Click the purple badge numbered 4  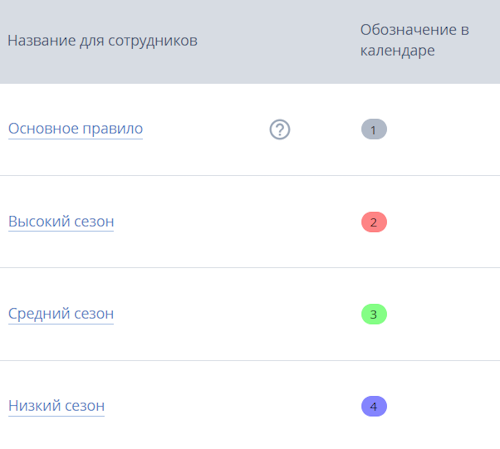click(374, 406)
